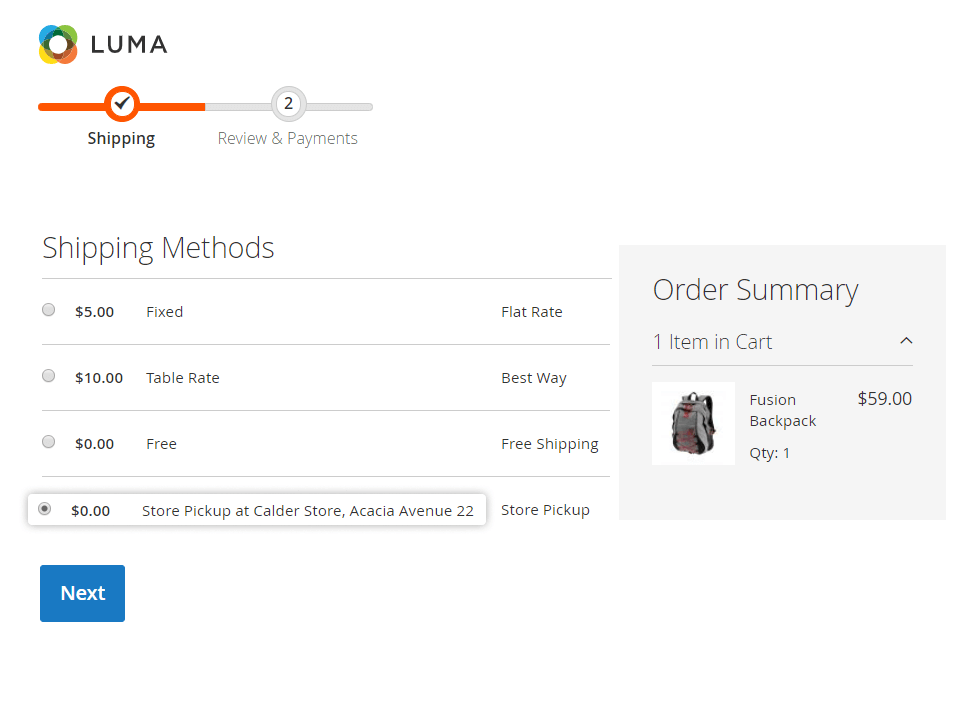Image resolution: width=960 pixels, height=704 pixels.
Task: Select the $10.00 Table Rate radio button
Action: pos(49,376)
